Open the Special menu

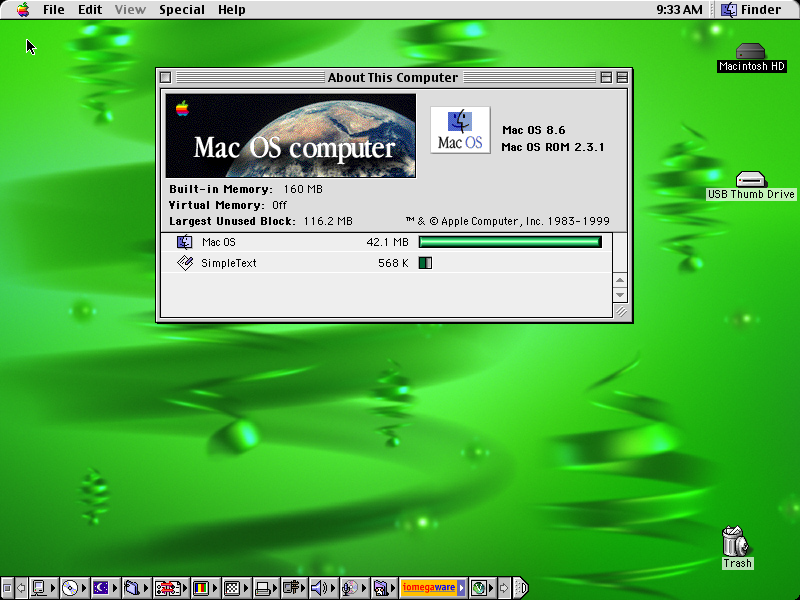point(182,10)
